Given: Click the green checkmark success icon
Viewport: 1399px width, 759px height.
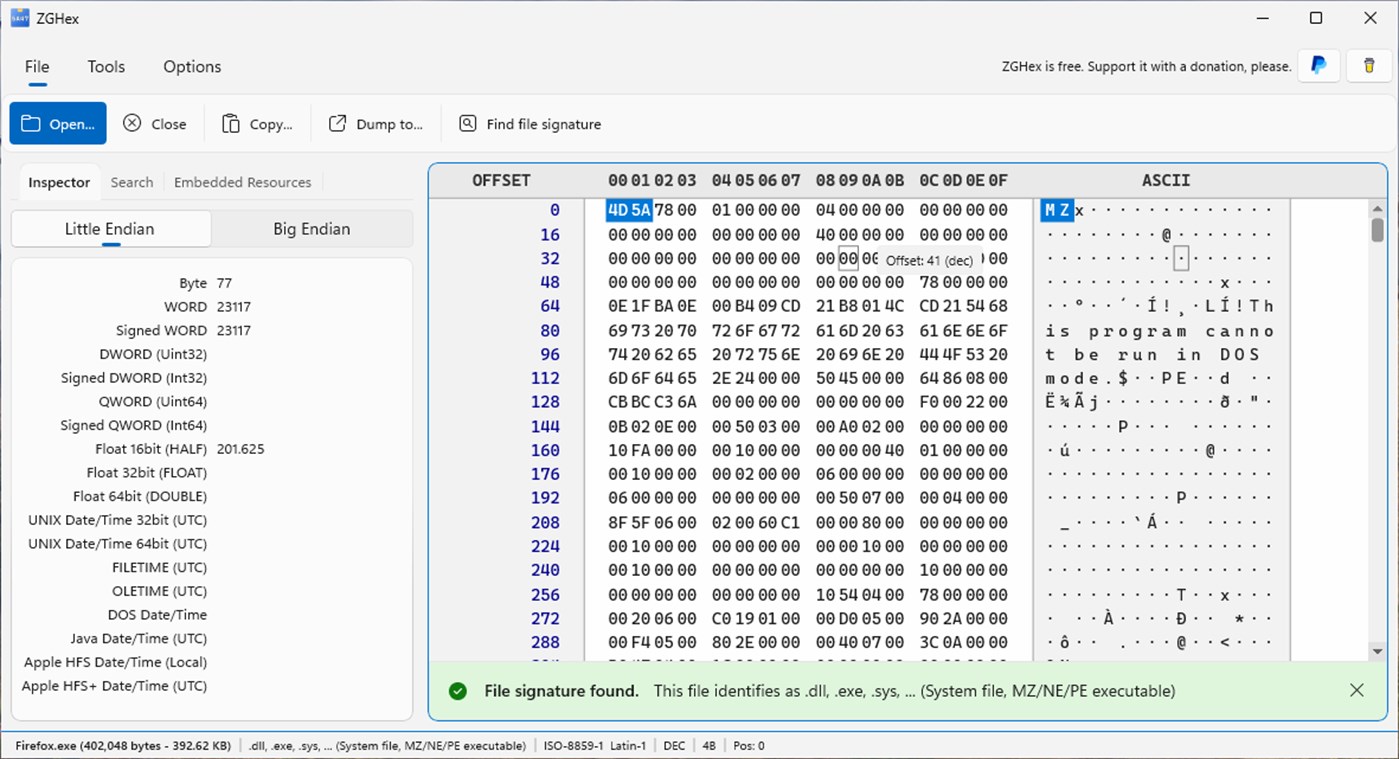Looking at the screenshot, I should point(458,691).
